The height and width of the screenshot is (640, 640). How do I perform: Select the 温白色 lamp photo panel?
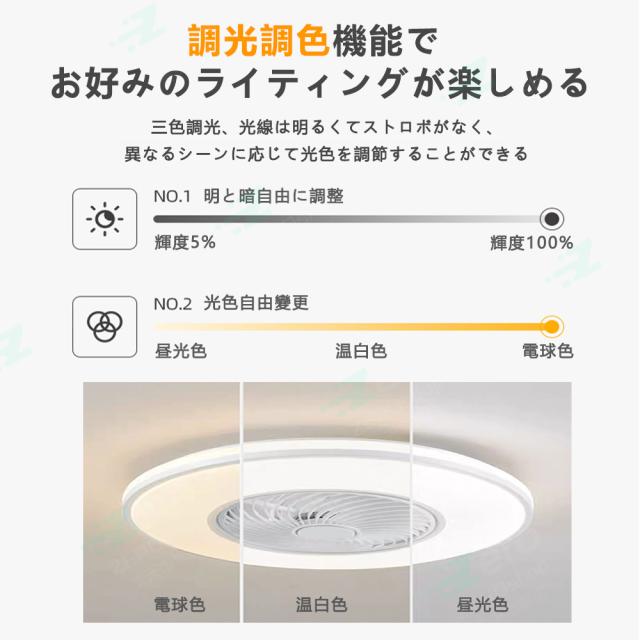pyautogui.click(x=327, y=502)
